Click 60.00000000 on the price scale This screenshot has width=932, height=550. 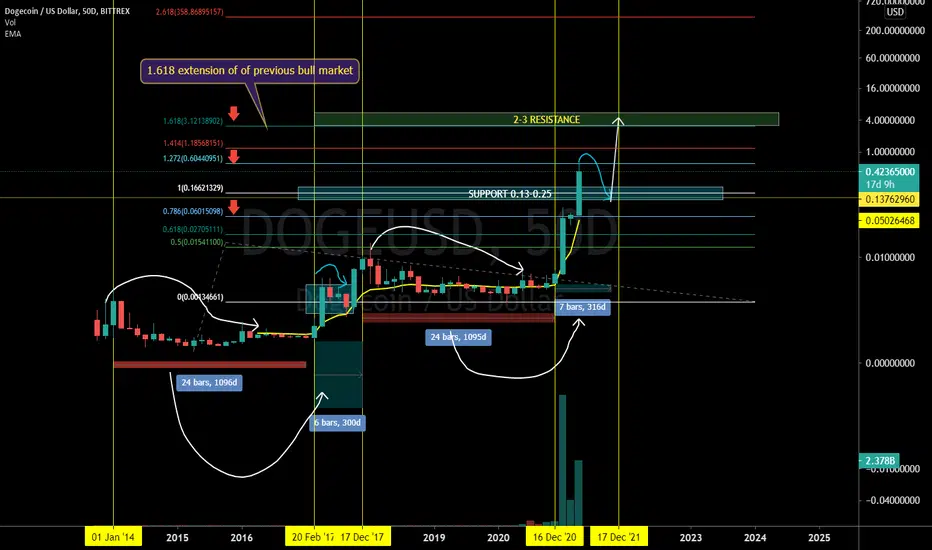tap(892, 58)
